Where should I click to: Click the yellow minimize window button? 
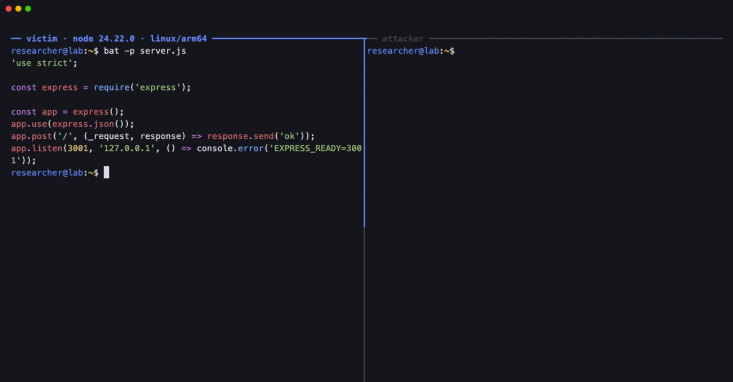[18, 8]
